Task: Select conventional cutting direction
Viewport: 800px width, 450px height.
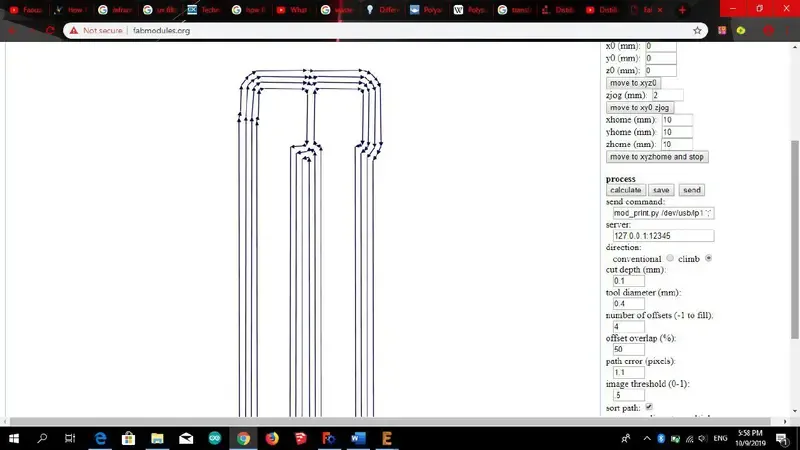Action: (x=669, y=258)
